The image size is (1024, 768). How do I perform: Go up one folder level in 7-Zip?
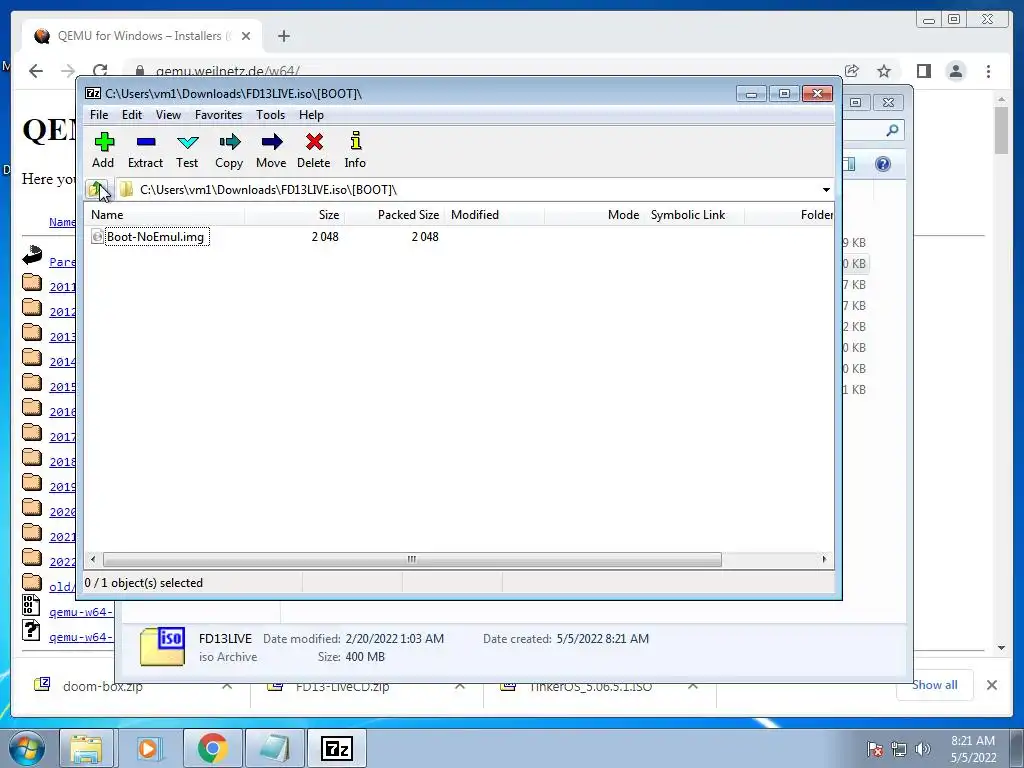[x=97, y=189]
